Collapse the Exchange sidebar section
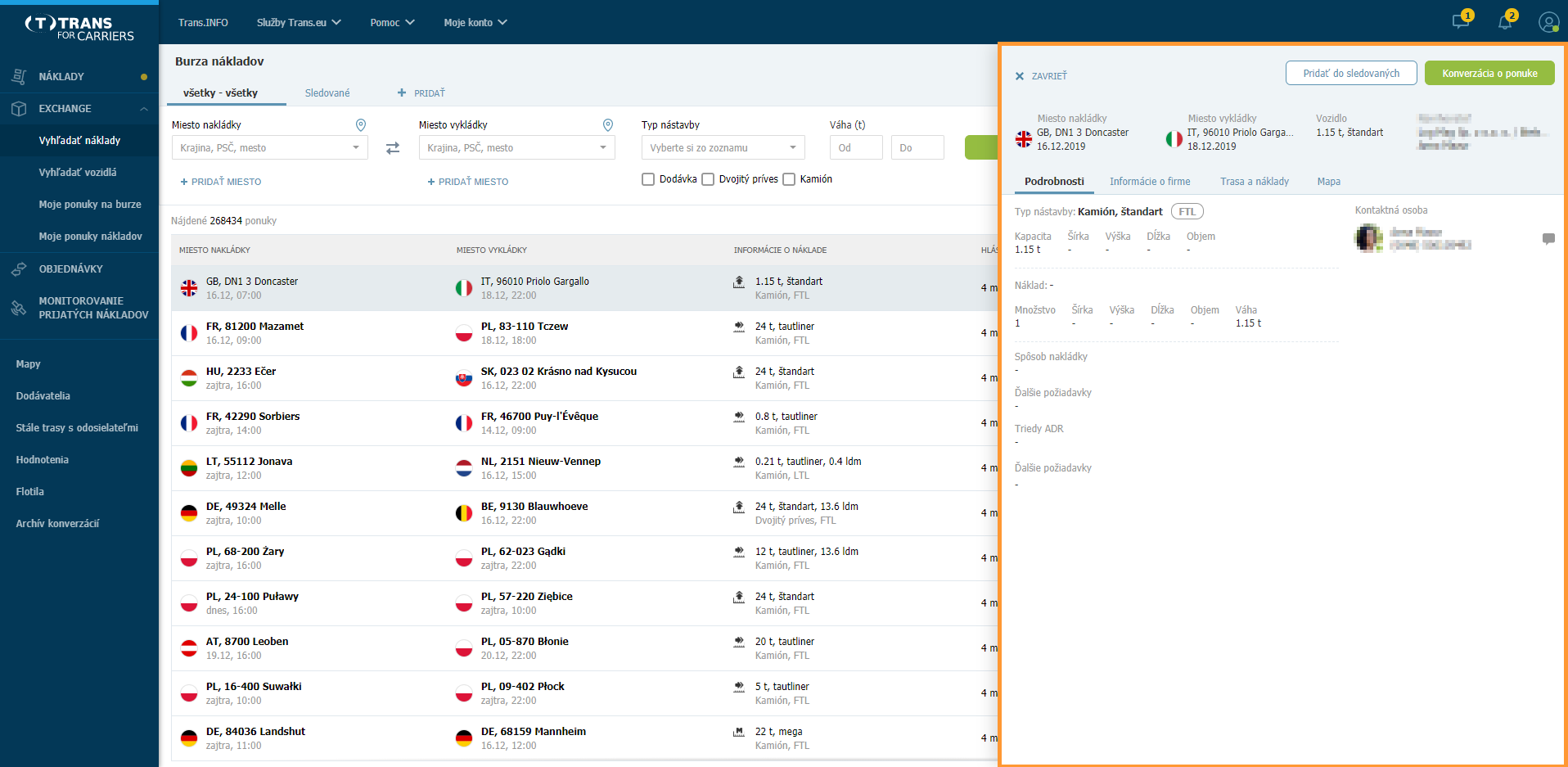 (144, 108)
